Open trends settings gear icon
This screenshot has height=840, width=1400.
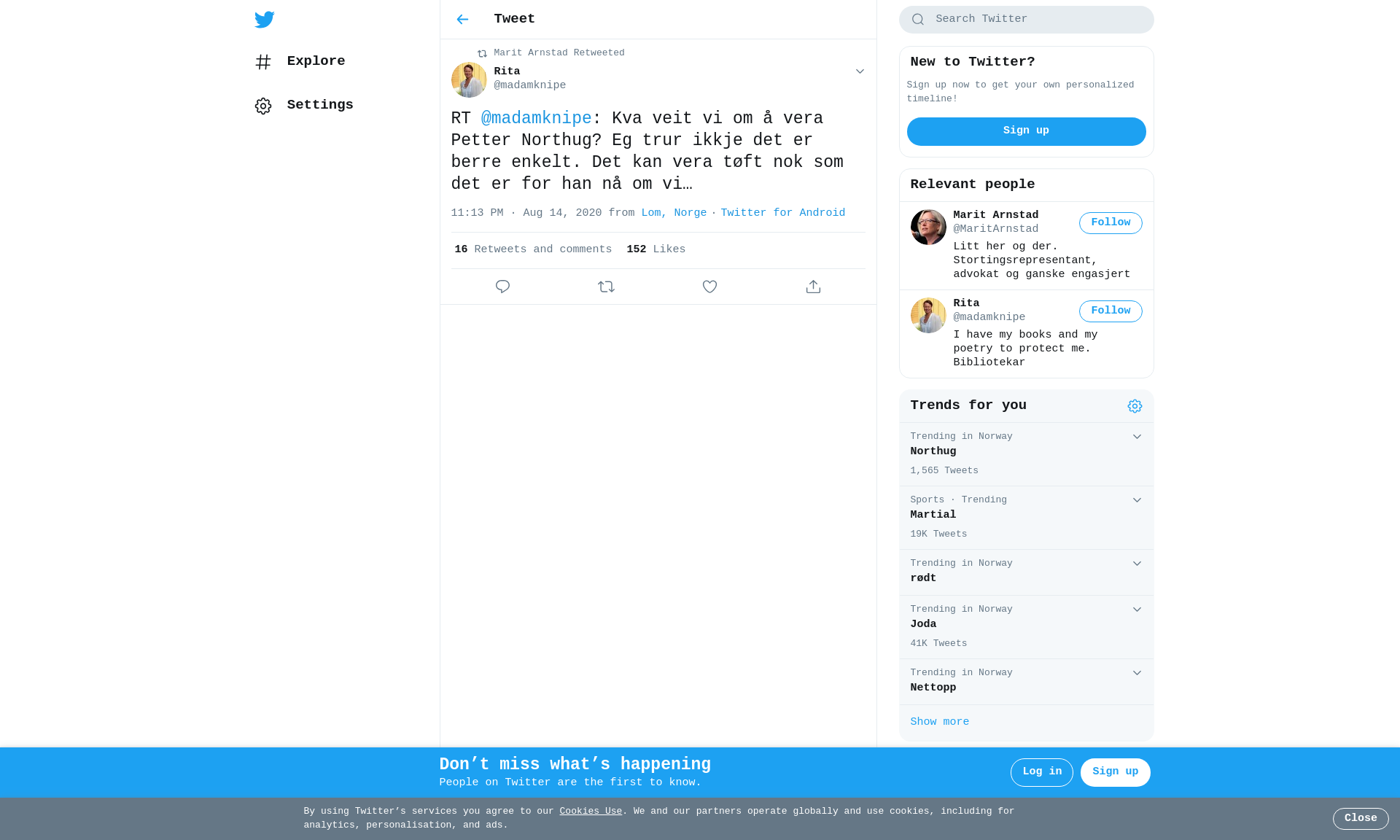(x=1135, y=406)
